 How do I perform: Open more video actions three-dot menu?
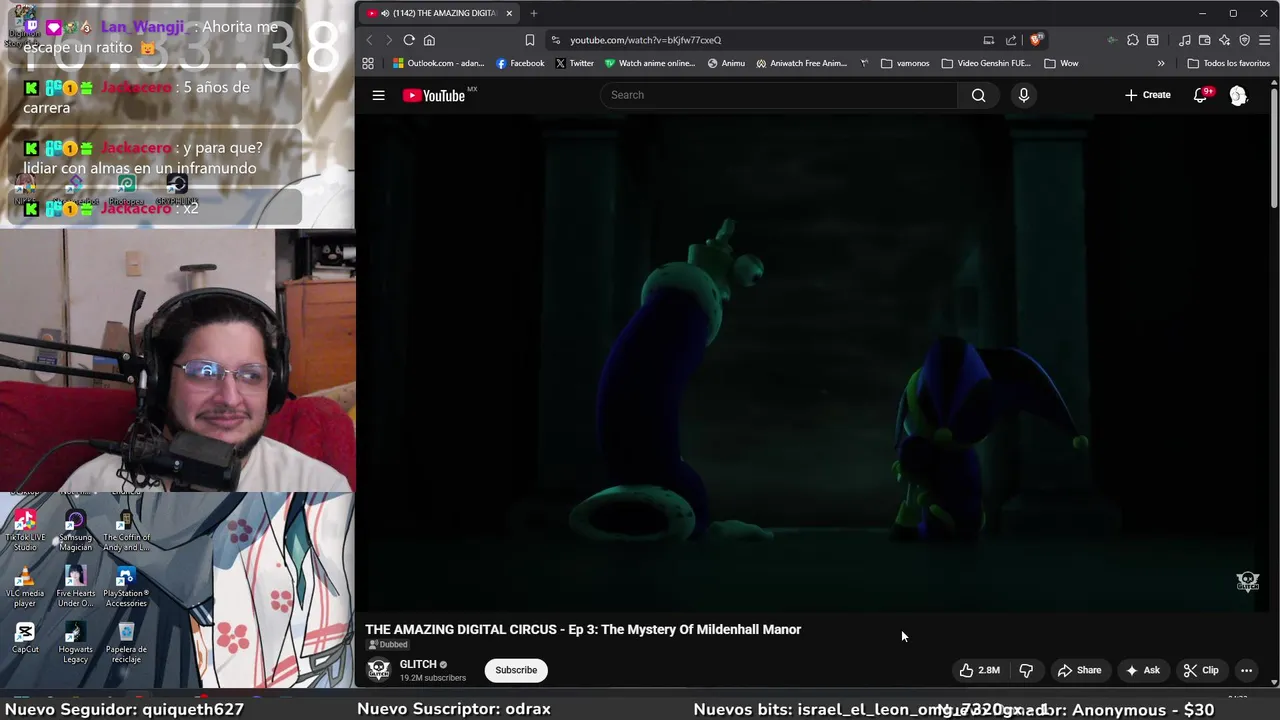[1246, 670]
